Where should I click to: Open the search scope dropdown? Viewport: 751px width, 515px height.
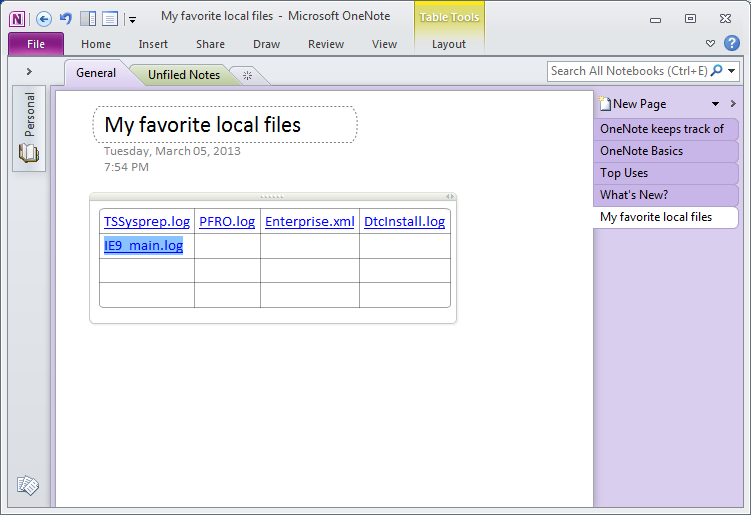(732, 71)
